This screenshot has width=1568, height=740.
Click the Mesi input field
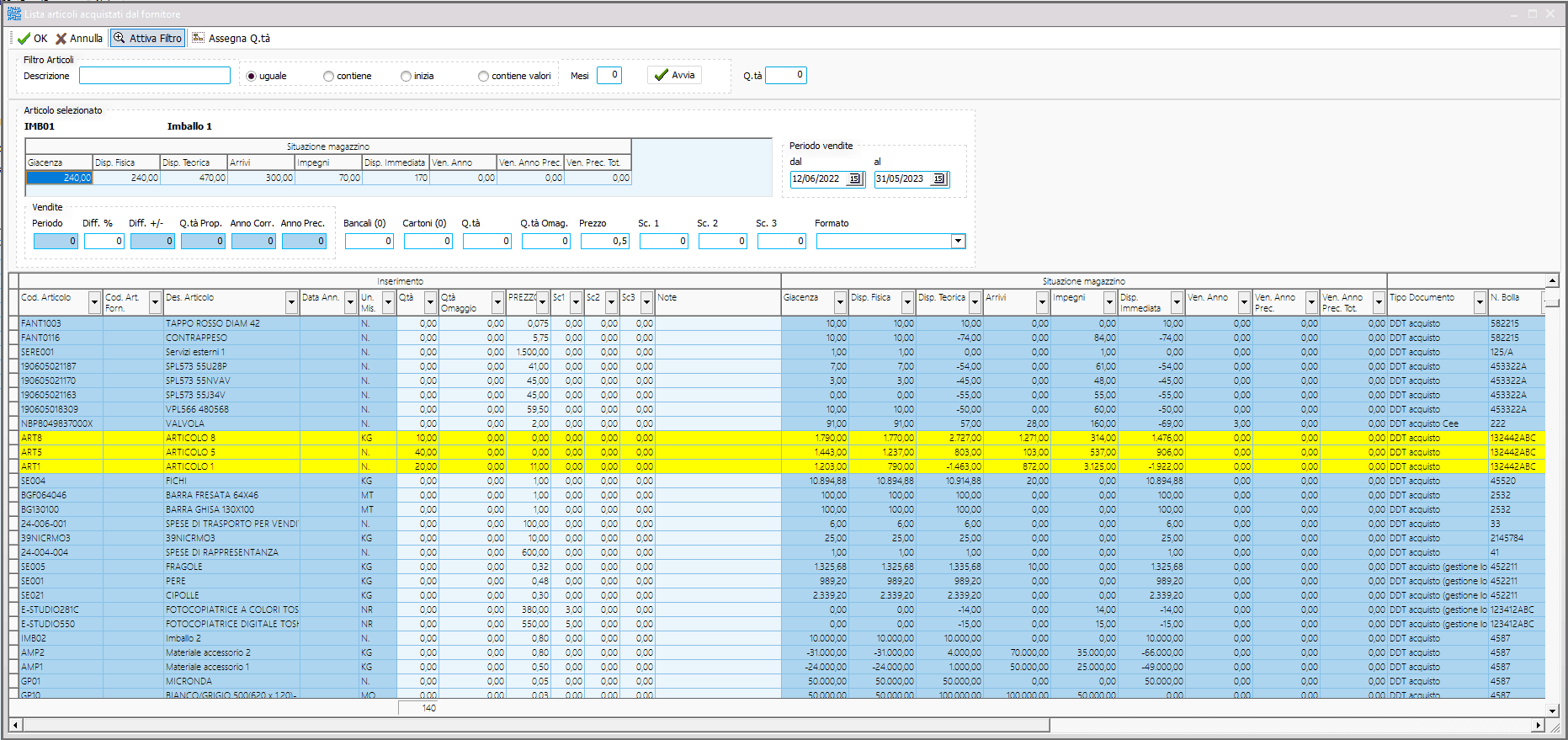click(x=609, y=75)
